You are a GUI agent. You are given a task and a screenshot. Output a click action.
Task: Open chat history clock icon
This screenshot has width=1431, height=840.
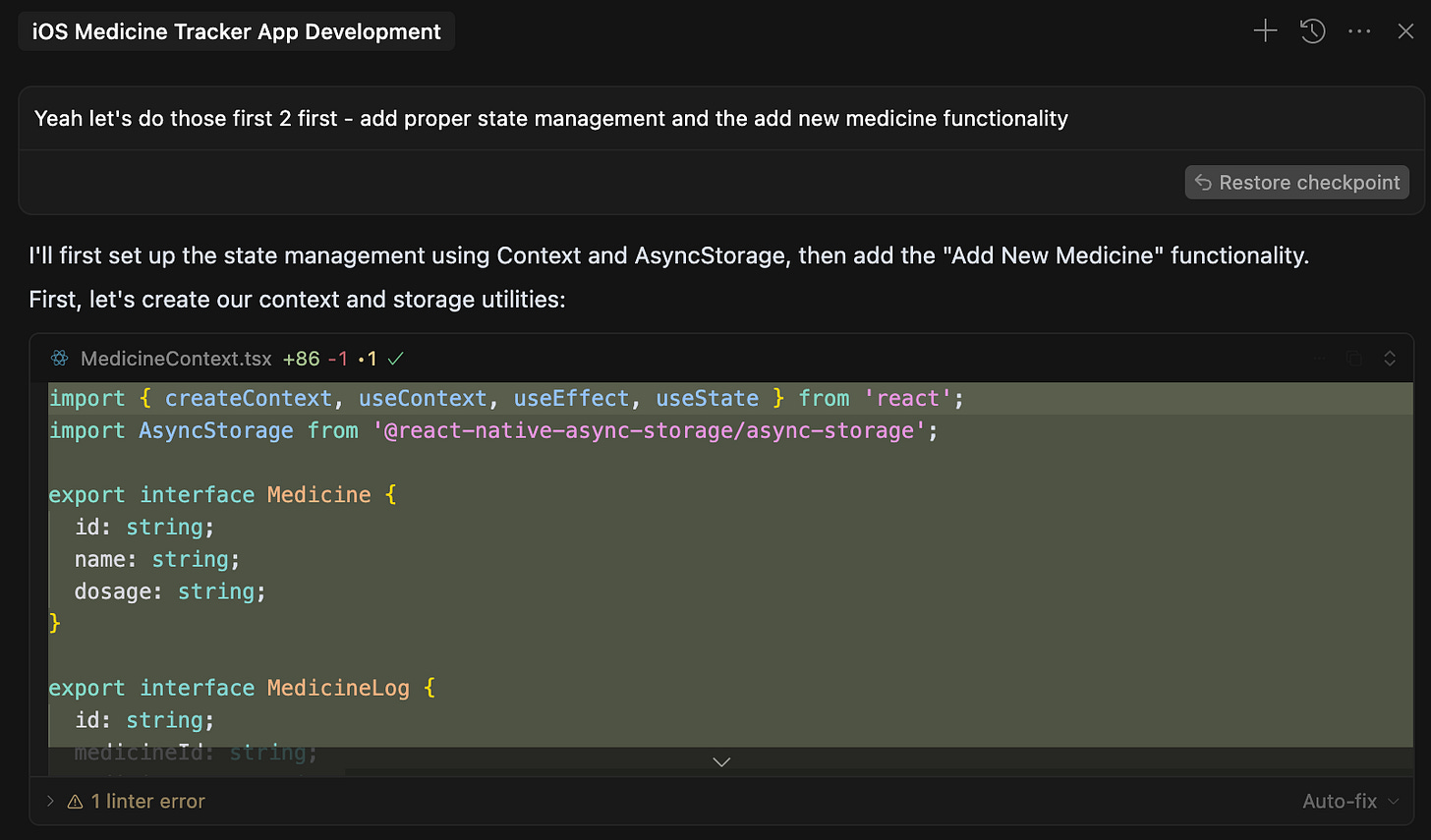tap(1313, 31)
